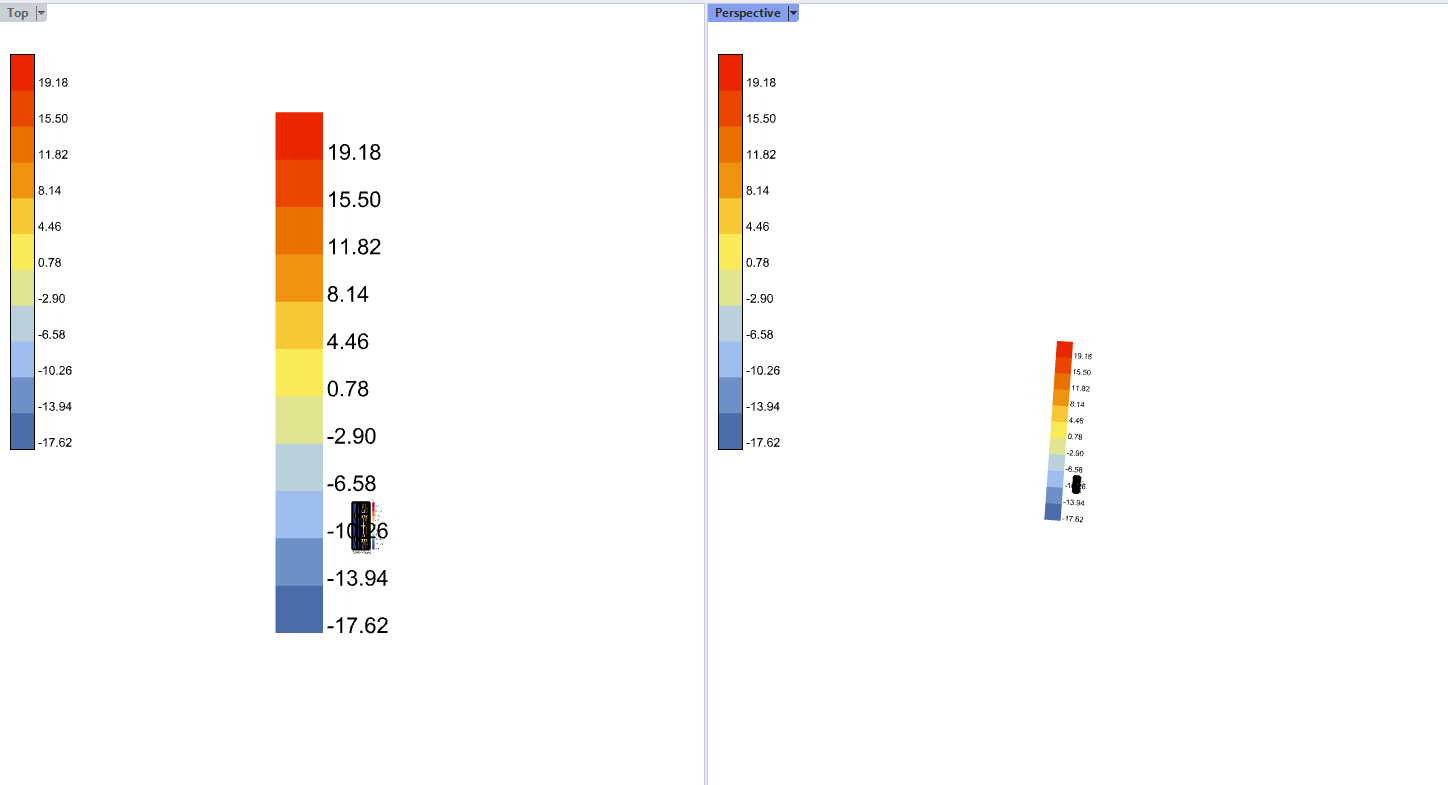Click the divider between Top and Perspective viewports
This screenshot has height=785, width=1448.
coord(706,400)
